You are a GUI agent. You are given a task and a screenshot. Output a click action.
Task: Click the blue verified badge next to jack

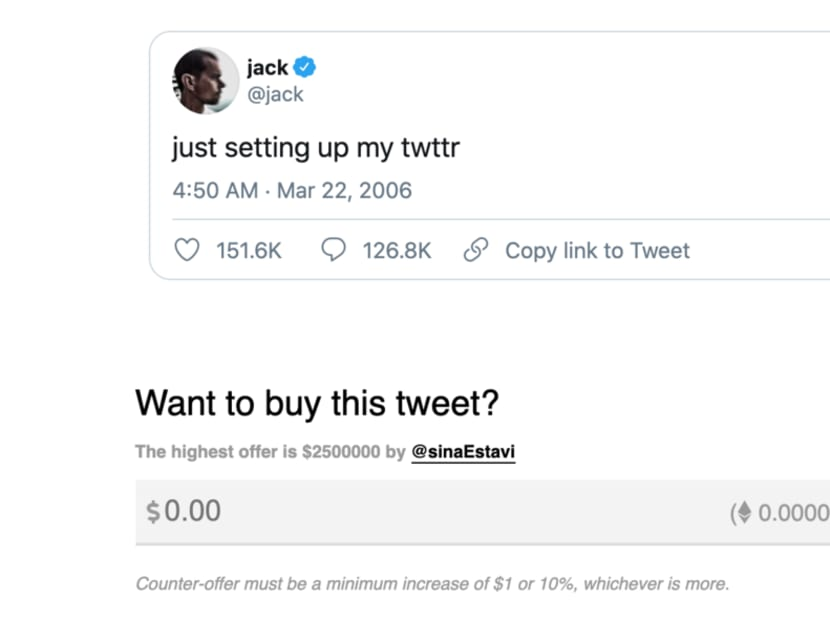[x=304, y=66]
